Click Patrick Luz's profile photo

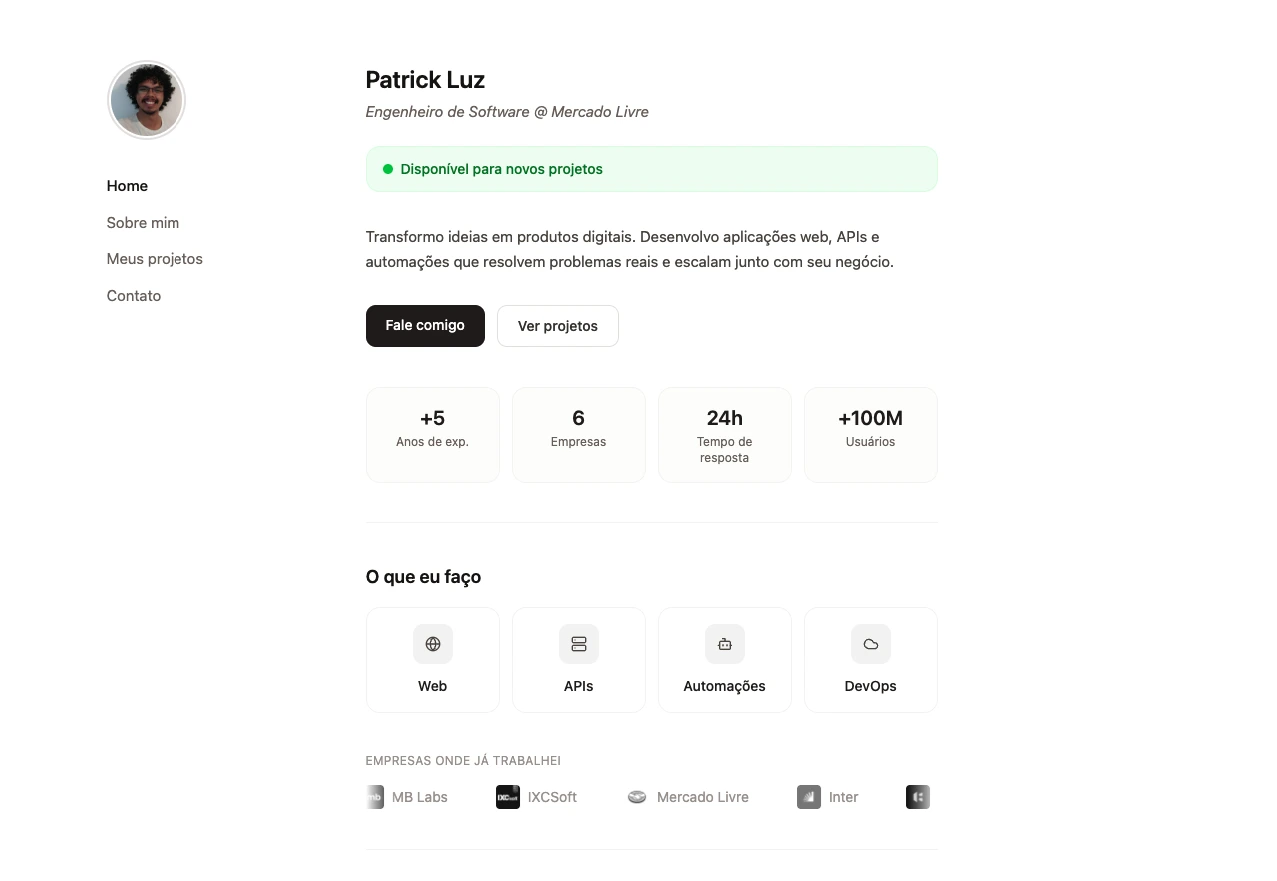(146, 100)
